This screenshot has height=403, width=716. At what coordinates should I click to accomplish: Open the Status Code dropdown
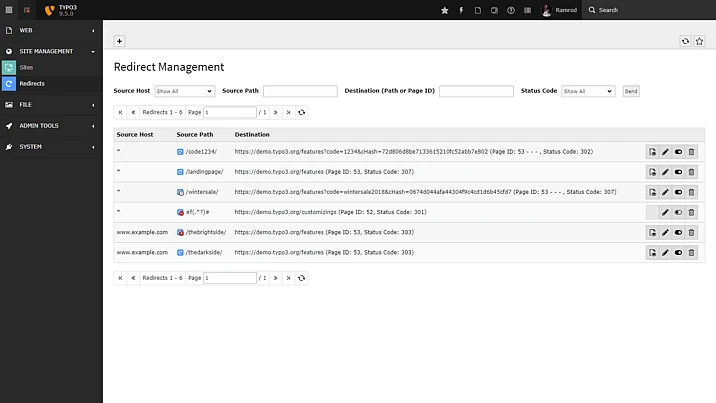pos(587,91)
